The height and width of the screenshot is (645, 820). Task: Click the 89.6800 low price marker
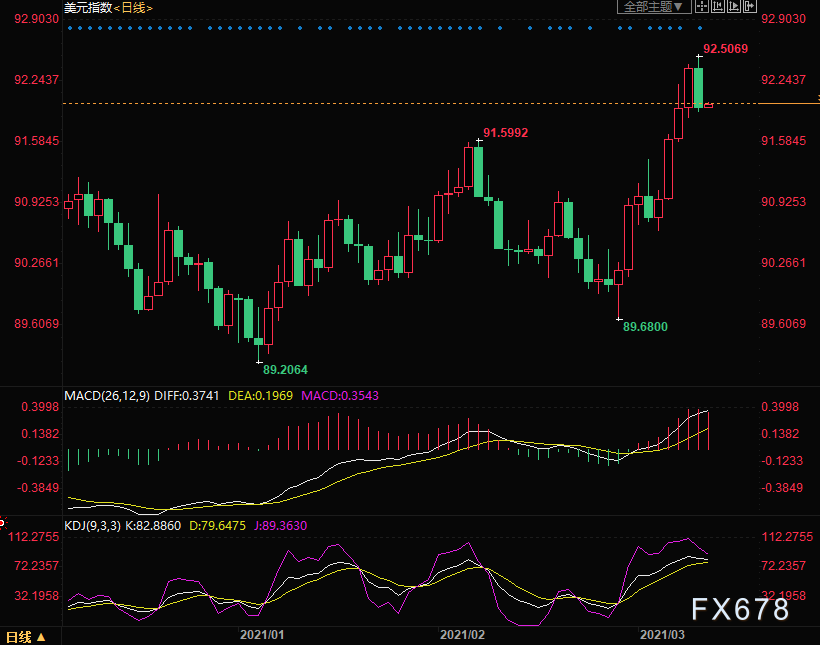(x=645, y=327)
